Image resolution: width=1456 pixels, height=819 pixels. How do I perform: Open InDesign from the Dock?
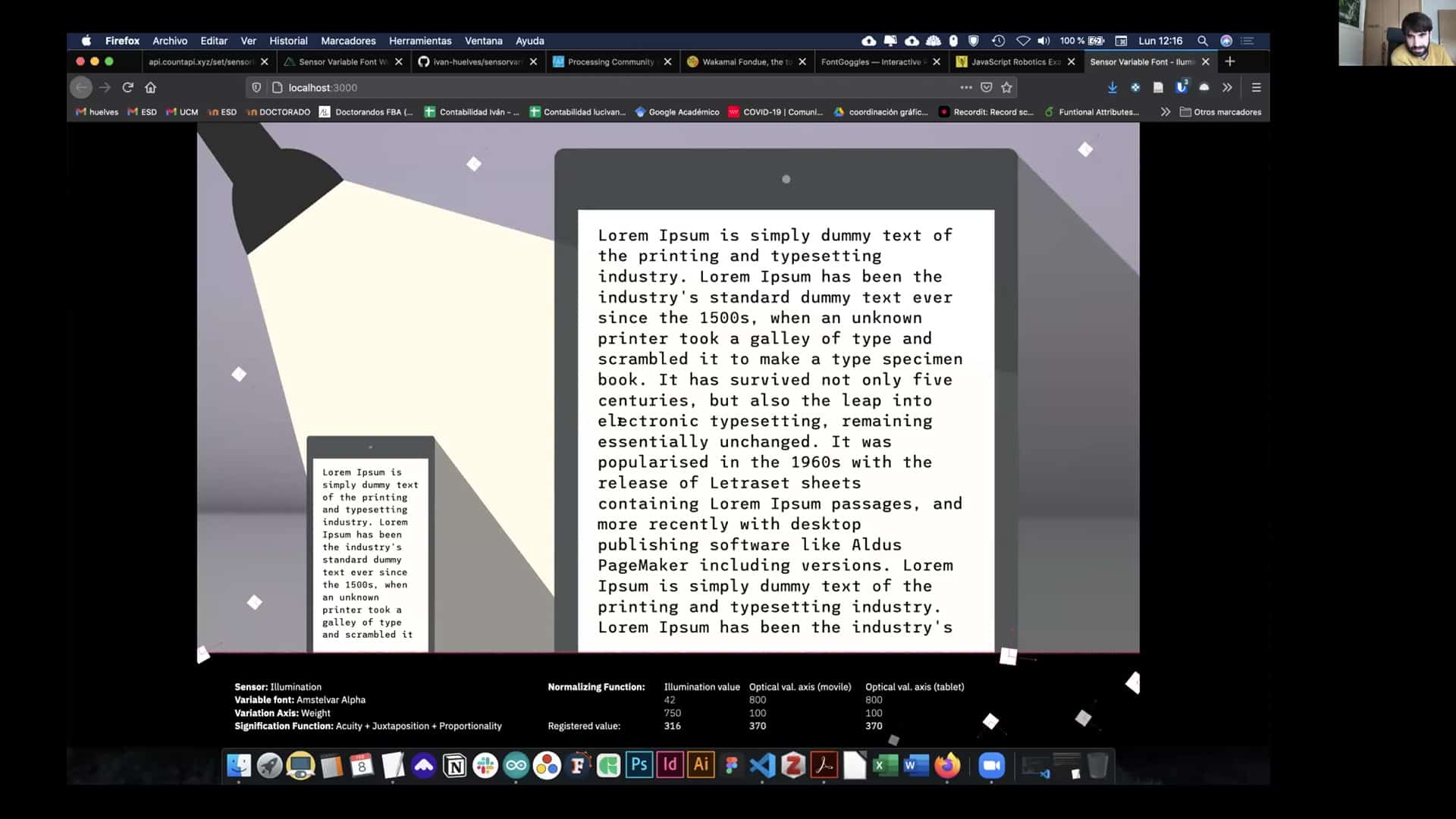click(670, 765)
